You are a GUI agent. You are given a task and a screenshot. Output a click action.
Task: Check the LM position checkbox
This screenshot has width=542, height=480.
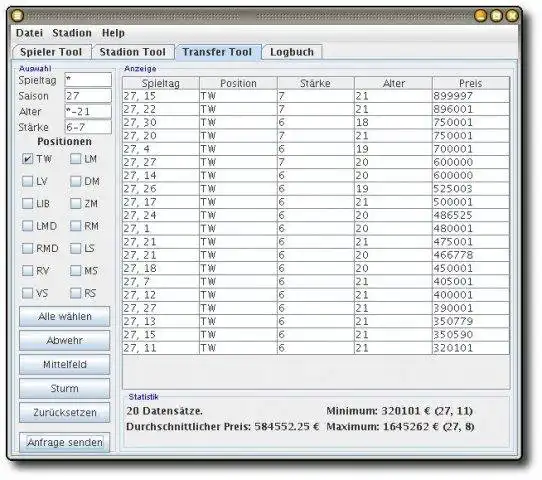click(x=75, y=159)
